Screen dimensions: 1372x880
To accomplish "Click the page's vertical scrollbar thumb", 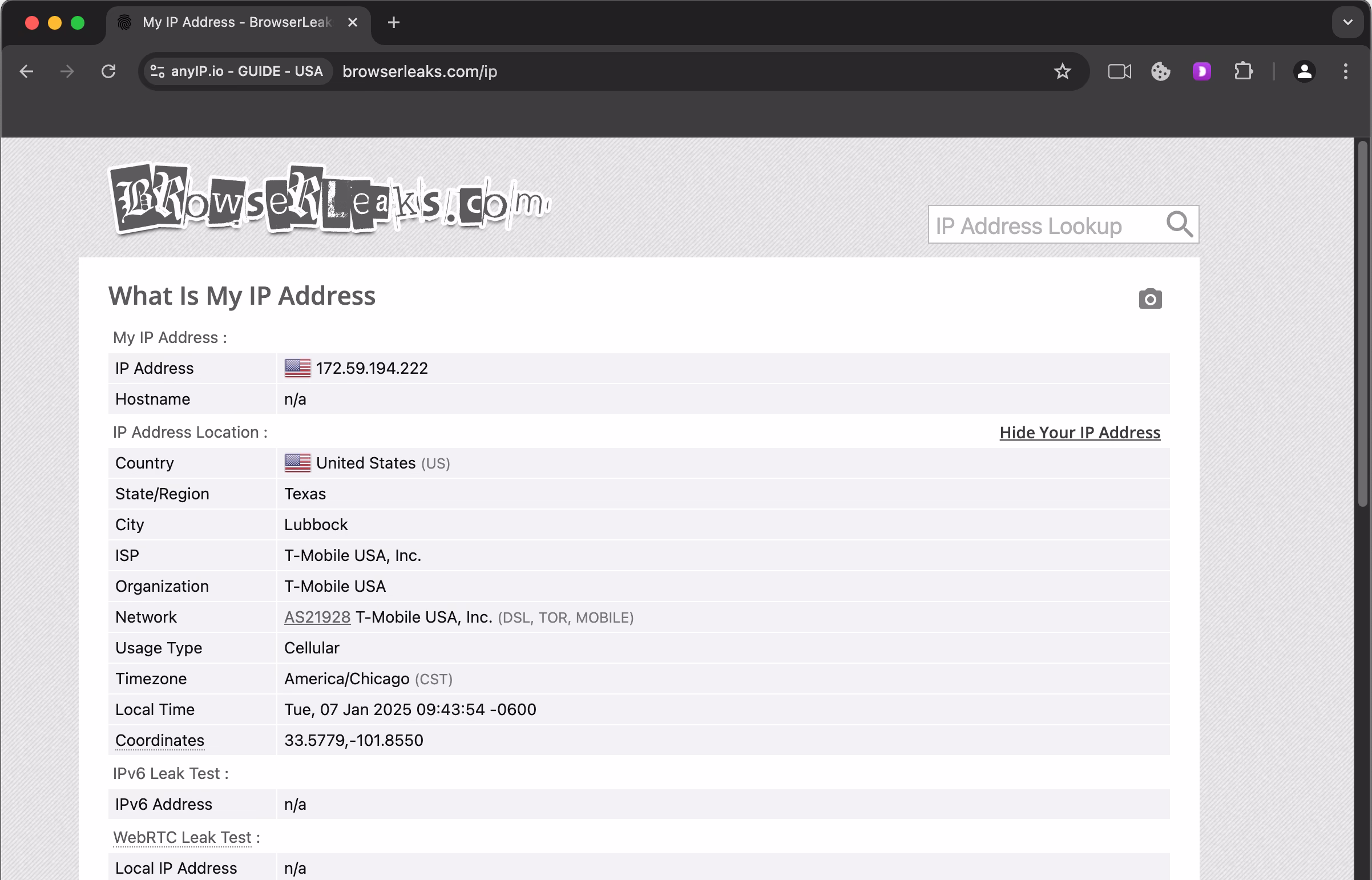I will point(1363,324).
